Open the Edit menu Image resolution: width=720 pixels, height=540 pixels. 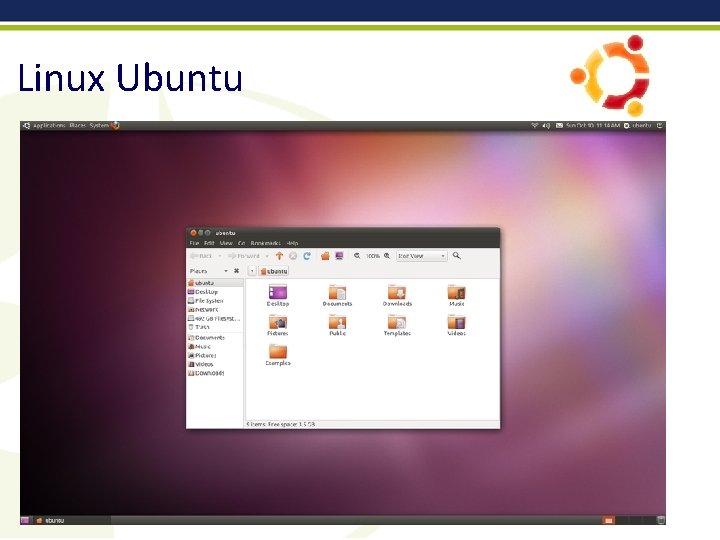[x=209, y=243]
